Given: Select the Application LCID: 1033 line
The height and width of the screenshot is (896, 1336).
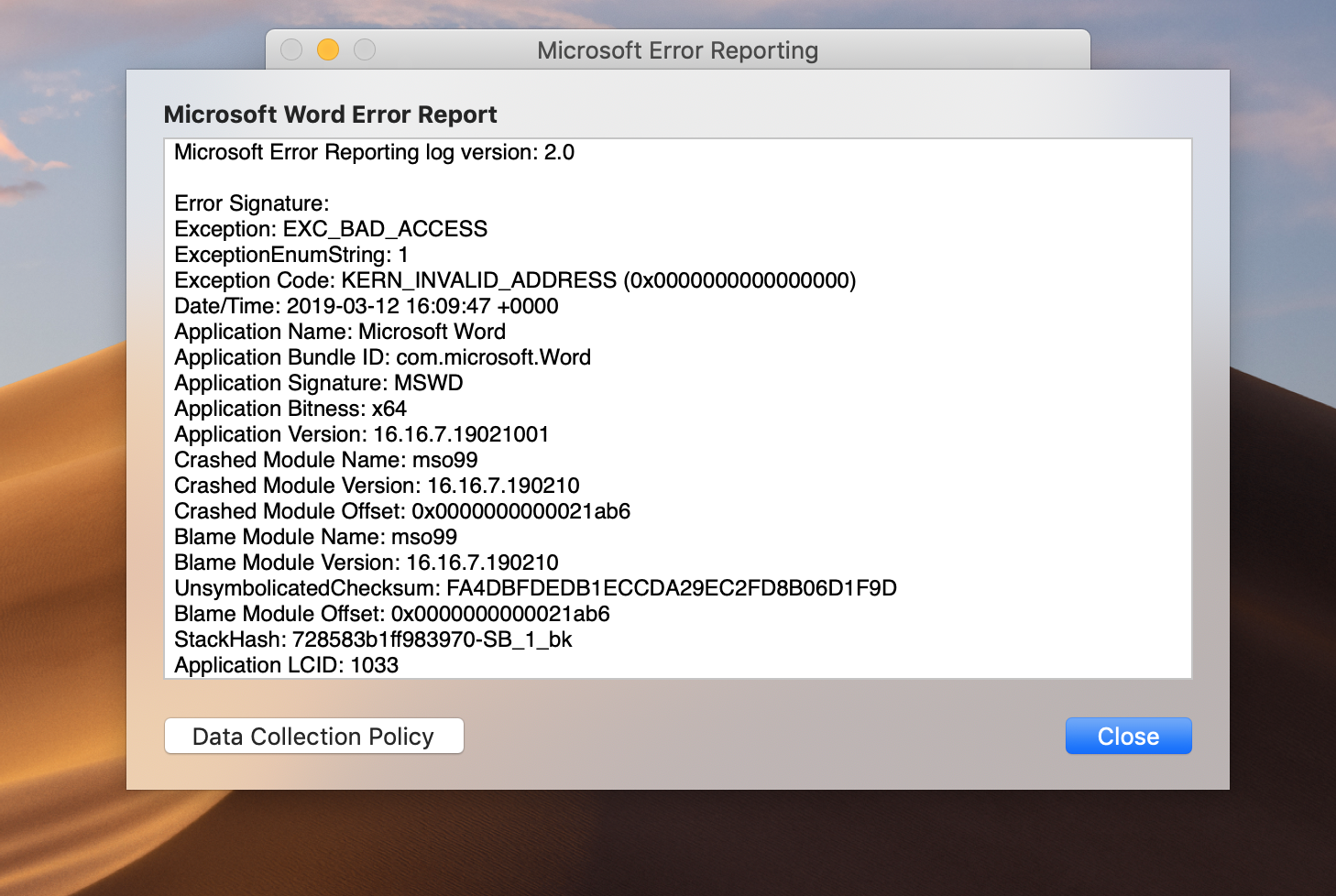Looking at the screenshot, I should click(x=287, y=665).
